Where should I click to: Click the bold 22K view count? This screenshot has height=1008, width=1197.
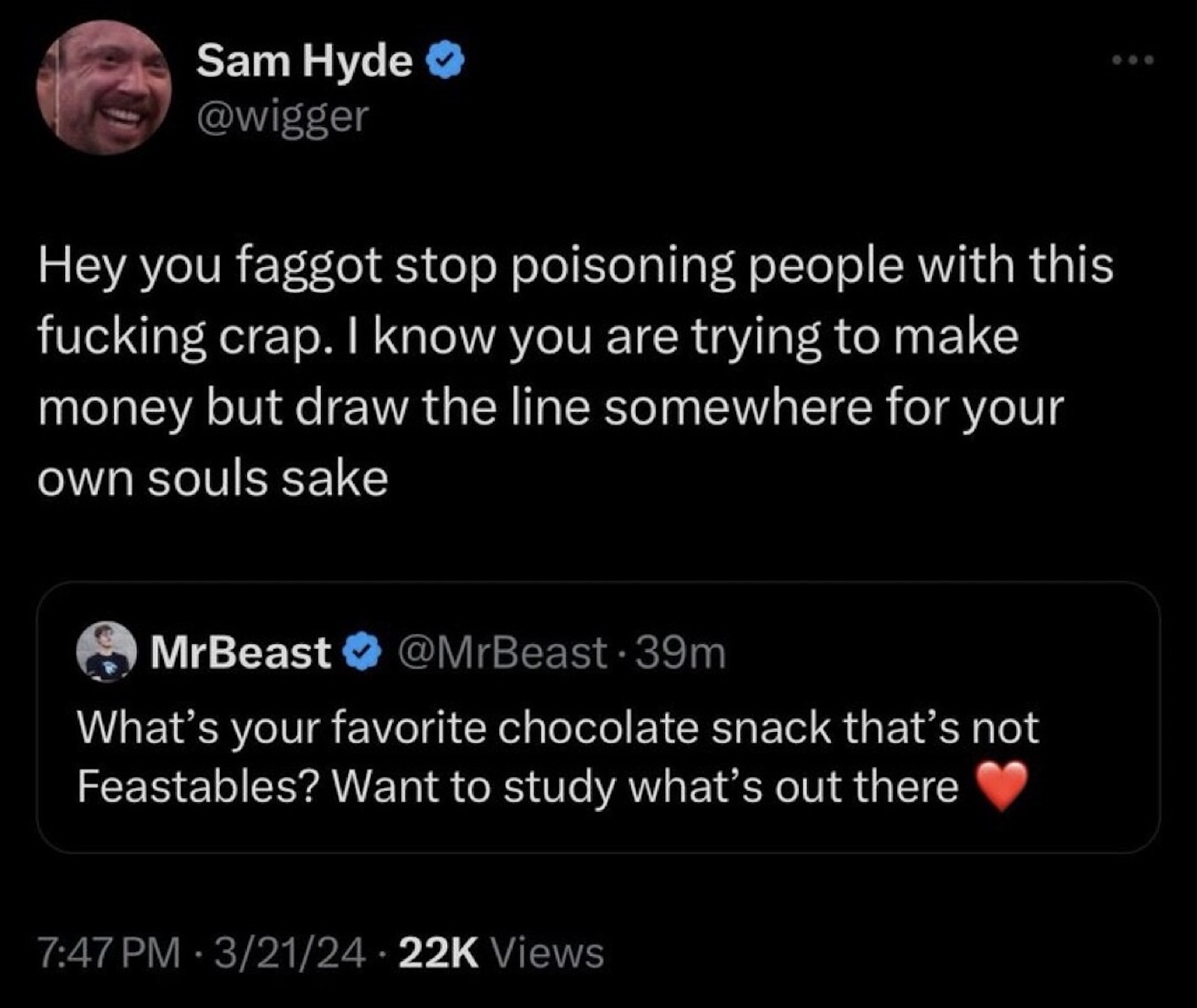(438, 953)
